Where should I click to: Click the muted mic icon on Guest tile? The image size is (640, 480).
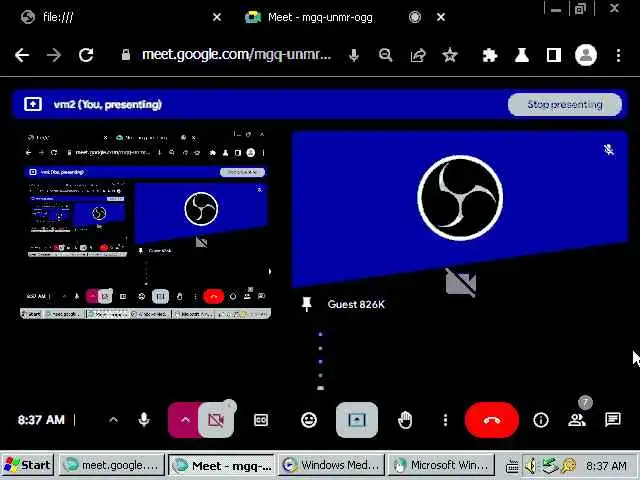609,149
